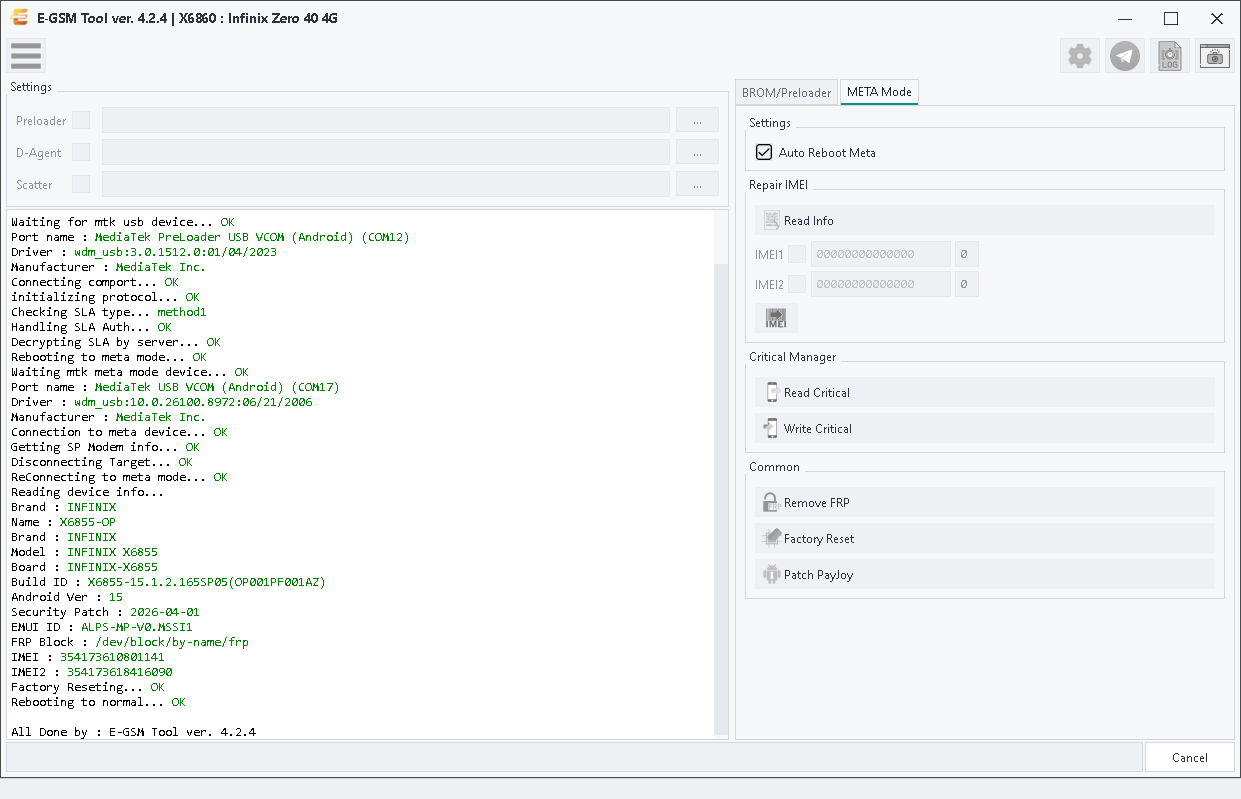This screenshot has width=1241, height=799.
Task: Enable the Preloader checkbox
Action: coord(81,120)
